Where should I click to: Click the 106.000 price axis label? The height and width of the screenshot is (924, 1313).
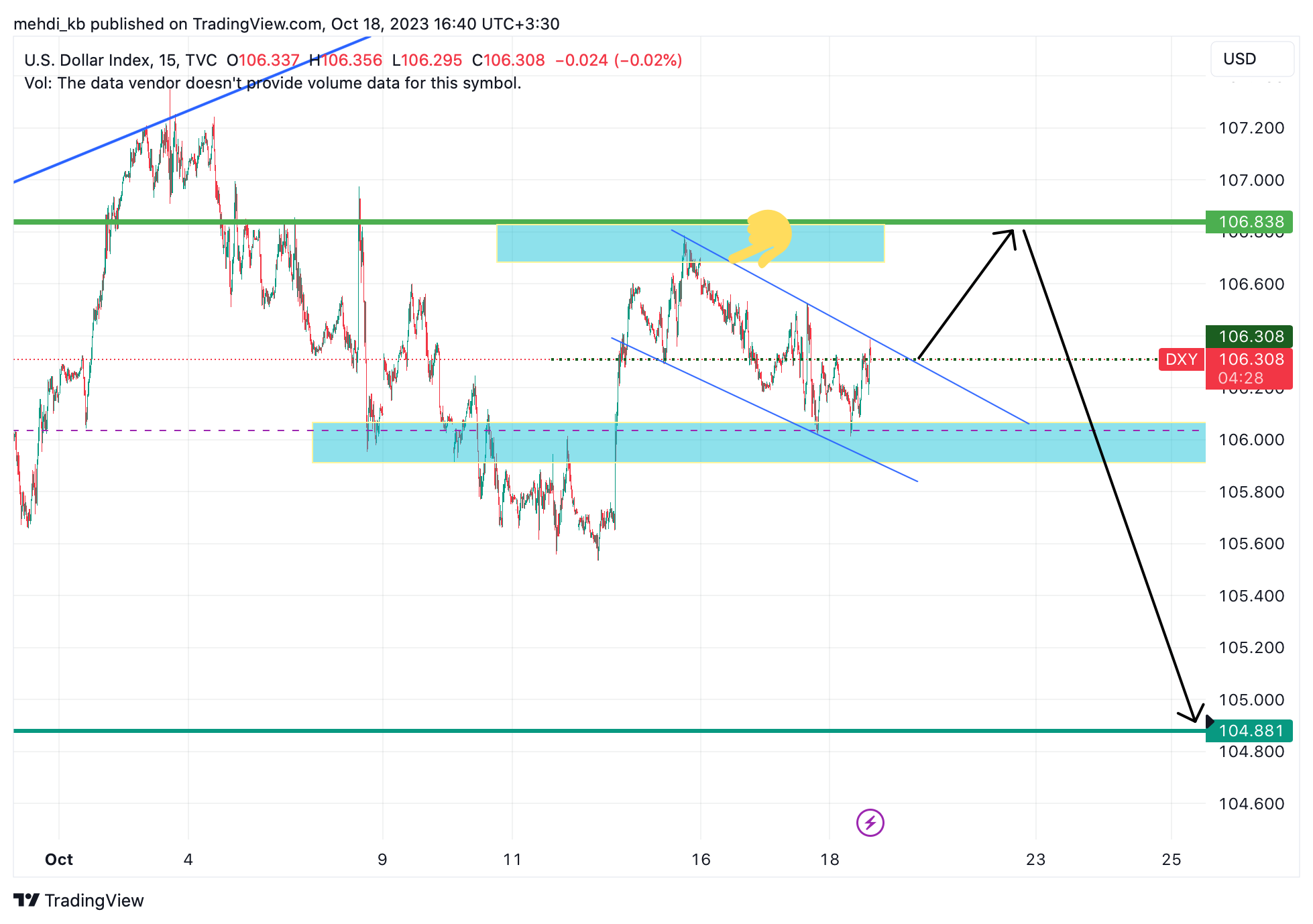click(1251, 440)
